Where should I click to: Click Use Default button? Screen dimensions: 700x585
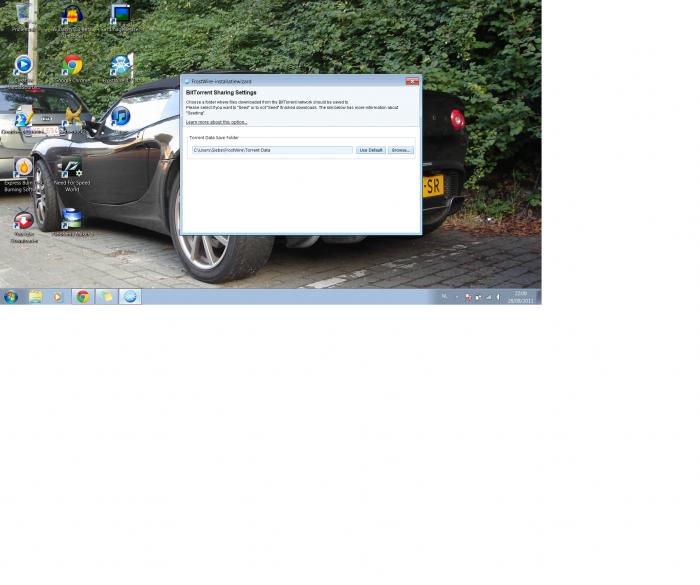371,150
